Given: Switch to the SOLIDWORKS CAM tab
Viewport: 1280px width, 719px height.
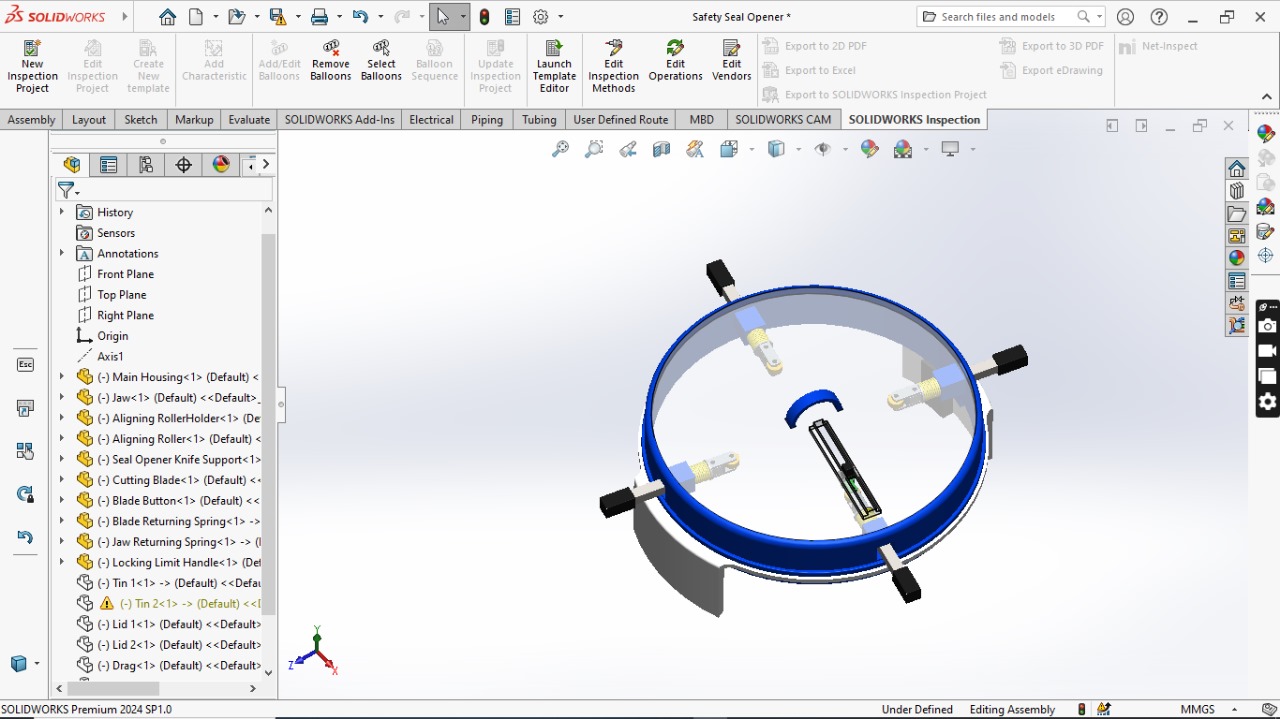Looking at the screenshot, I should tap(782, 120).
